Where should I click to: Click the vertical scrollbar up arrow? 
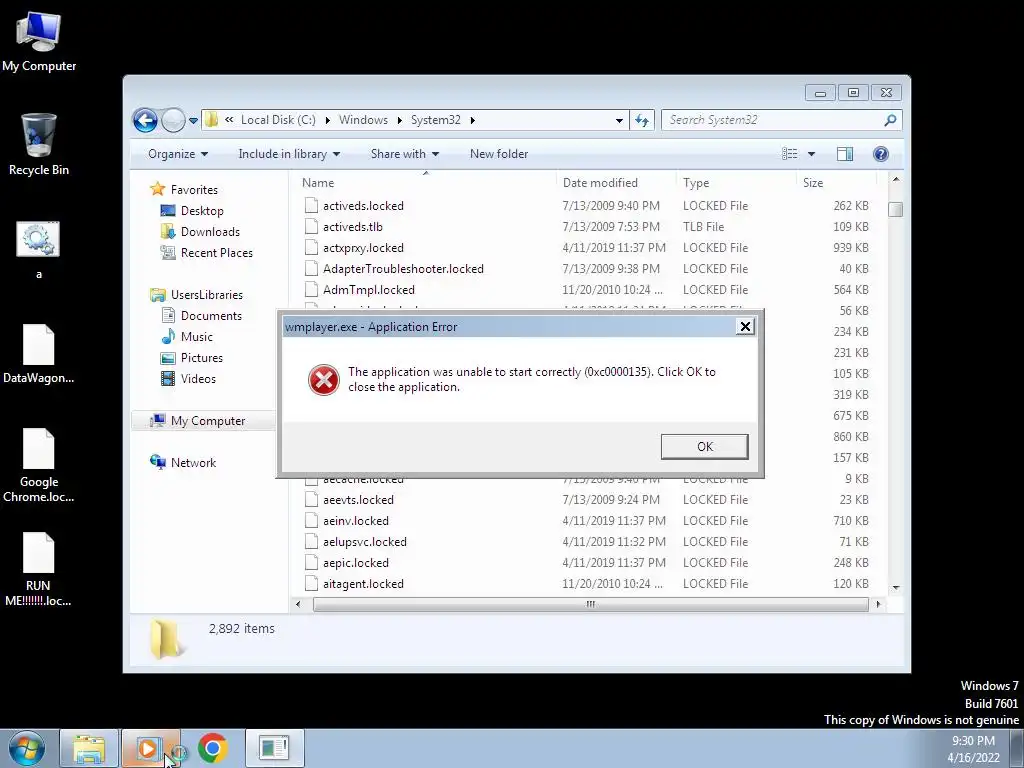[895, 179]
